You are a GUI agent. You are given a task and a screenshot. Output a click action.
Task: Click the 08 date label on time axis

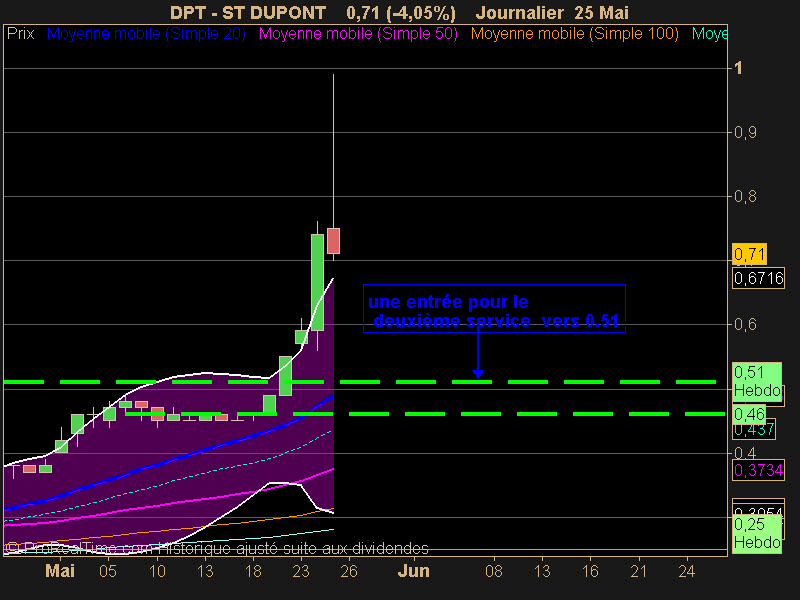[493, 571]
